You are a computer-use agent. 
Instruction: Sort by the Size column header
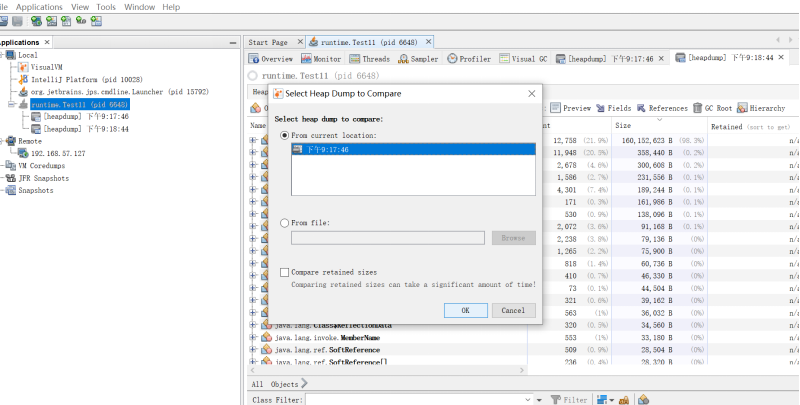[659, 125]
